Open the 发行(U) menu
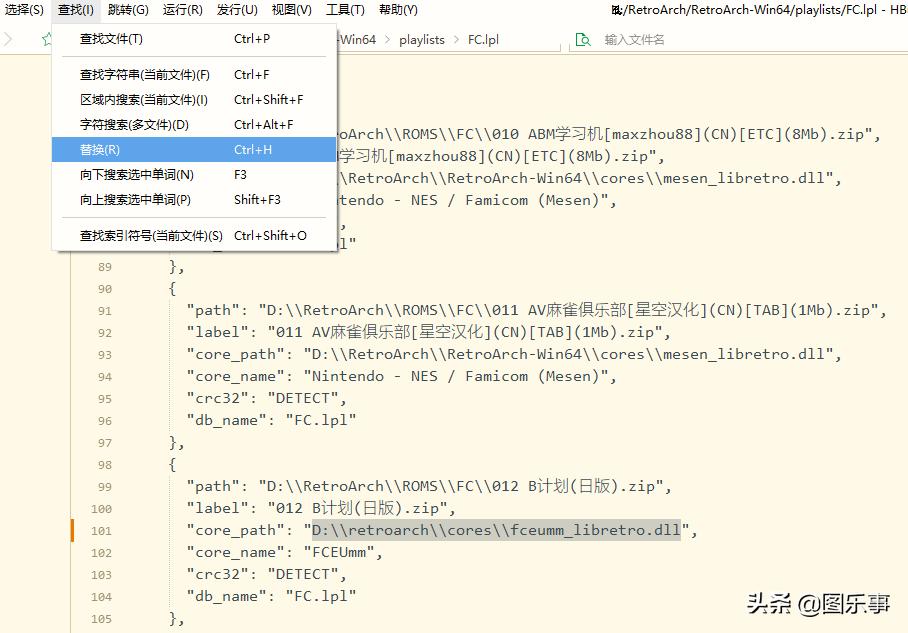This screenshot has width=908, height=633. pyautogui.click(x=236, y=10)
